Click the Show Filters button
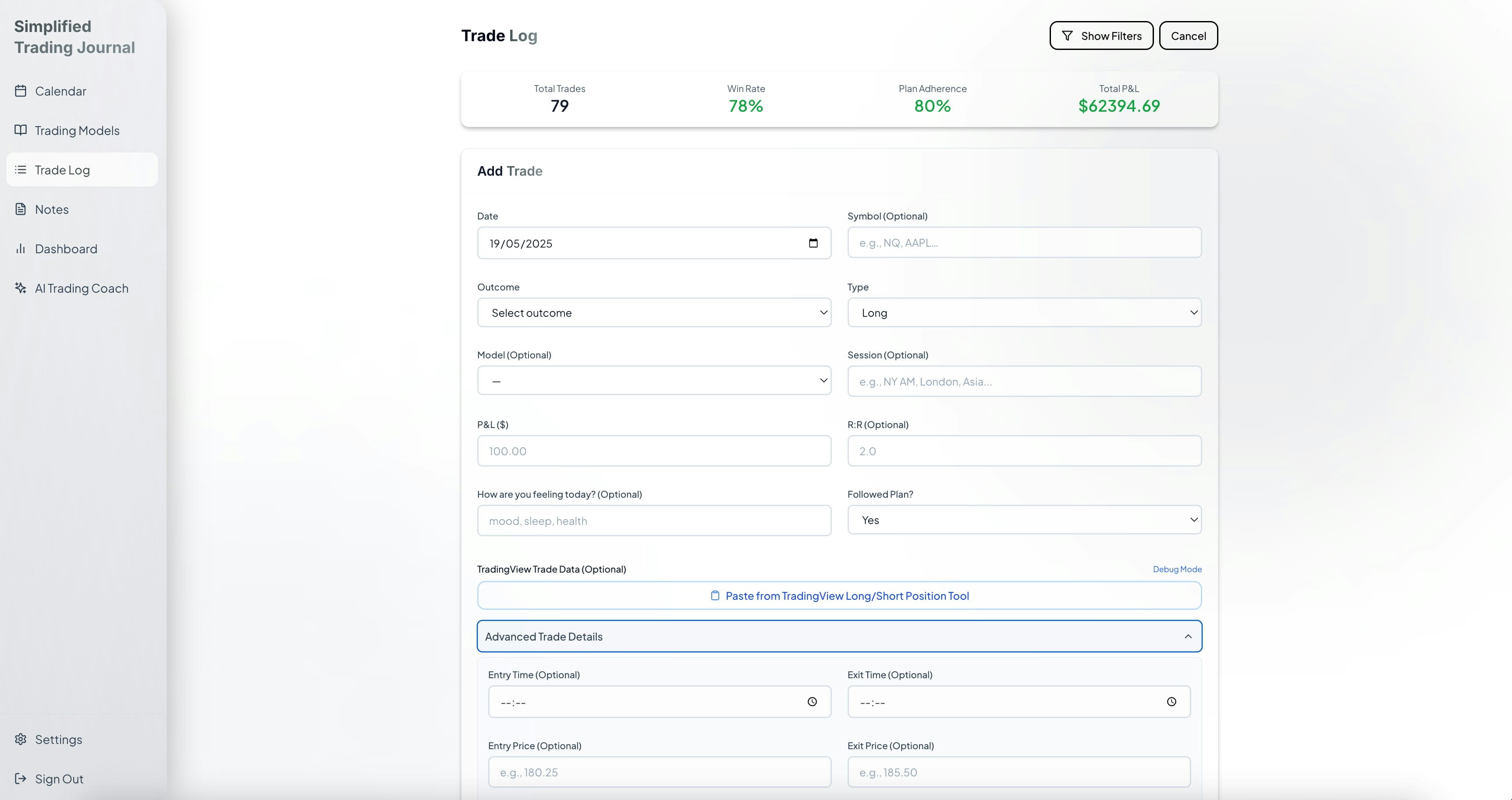Viewport: 1512px width, 800px height. coord(1100,36)
